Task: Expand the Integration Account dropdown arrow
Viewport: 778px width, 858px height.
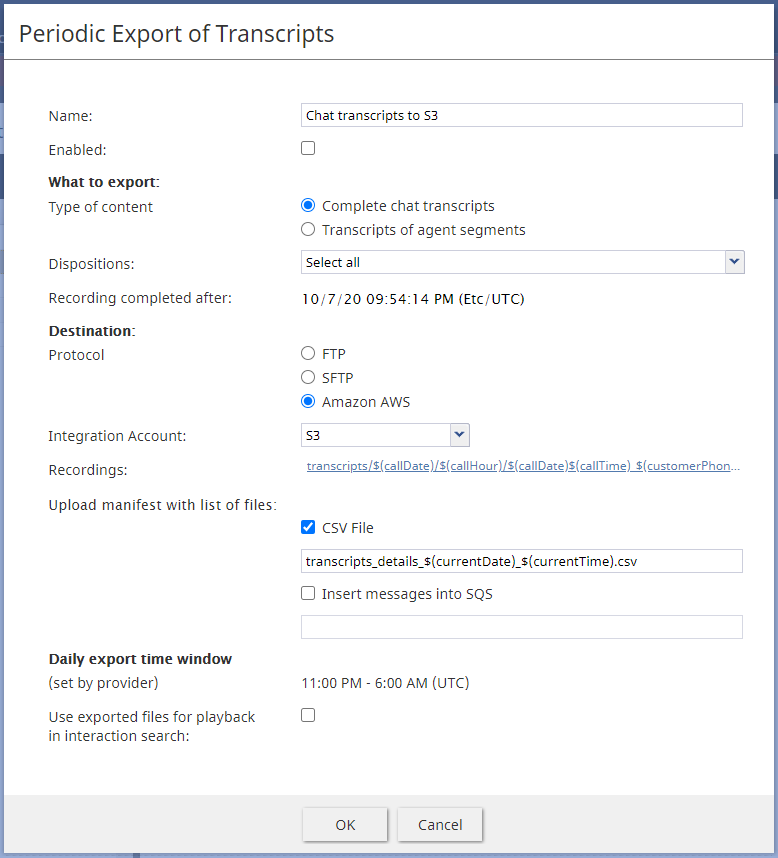Action: 460,435
